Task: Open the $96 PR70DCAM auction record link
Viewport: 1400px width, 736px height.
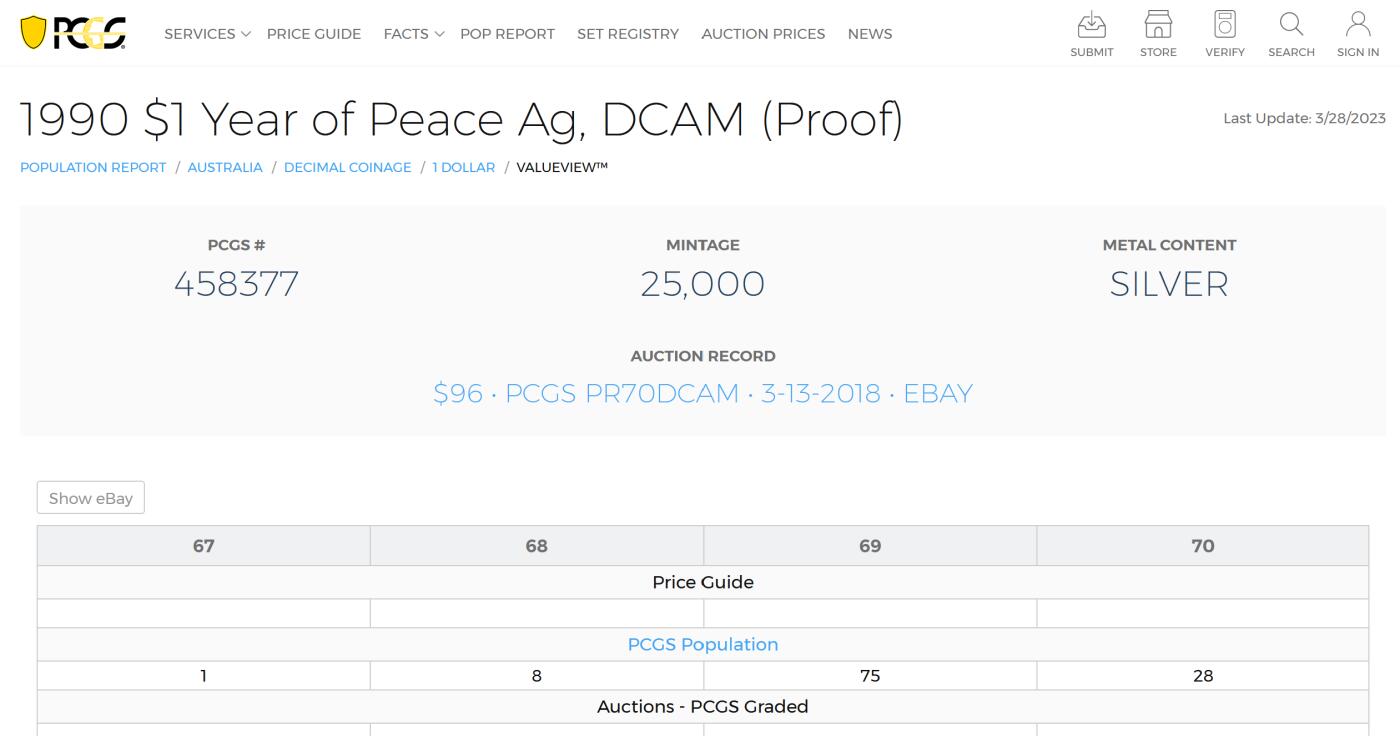Action: point(702,393)
